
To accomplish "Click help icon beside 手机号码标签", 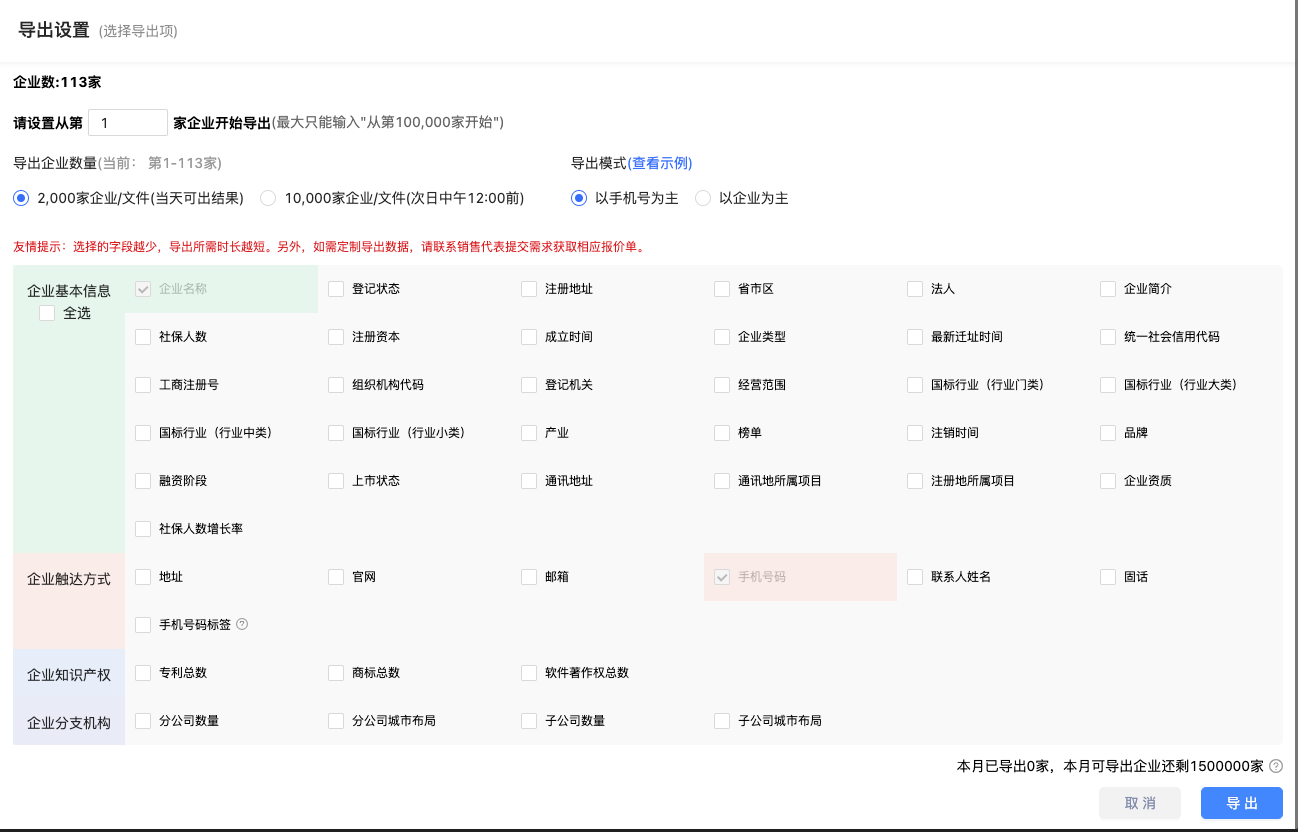I will click(x=242, y=625).
